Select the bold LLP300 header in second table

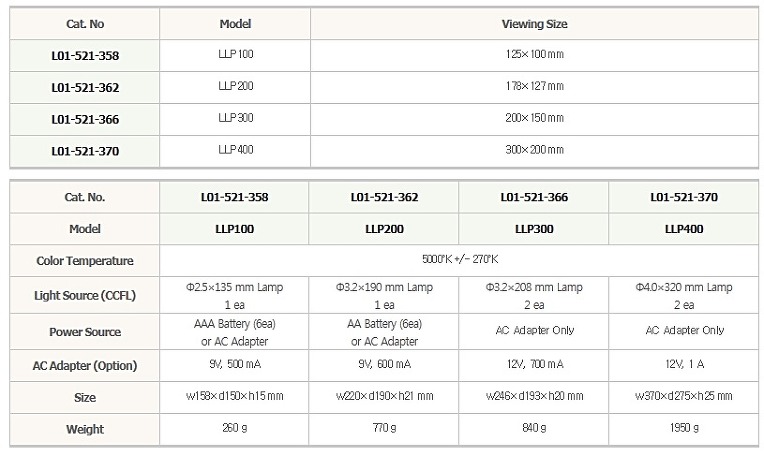click(x=534, y=229)
